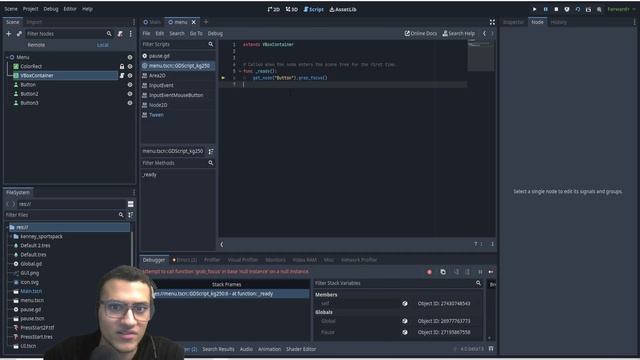Open the Help menu
This screenshot has width=640, height=360.
(87, 9)
